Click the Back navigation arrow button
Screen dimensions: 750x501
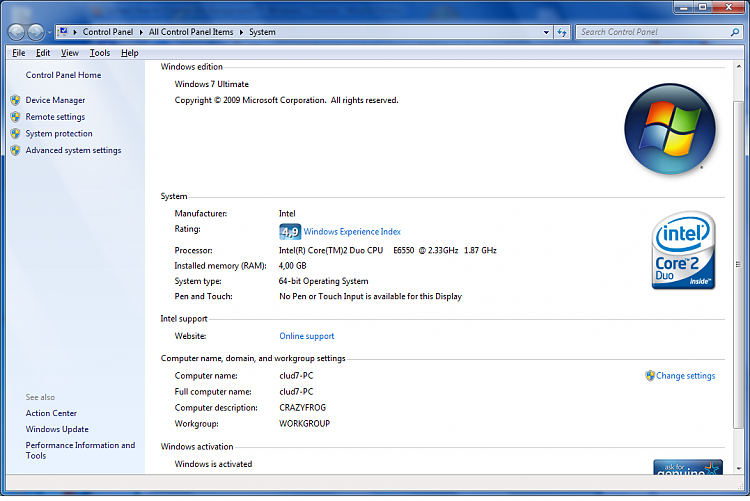tap(16, 32)
